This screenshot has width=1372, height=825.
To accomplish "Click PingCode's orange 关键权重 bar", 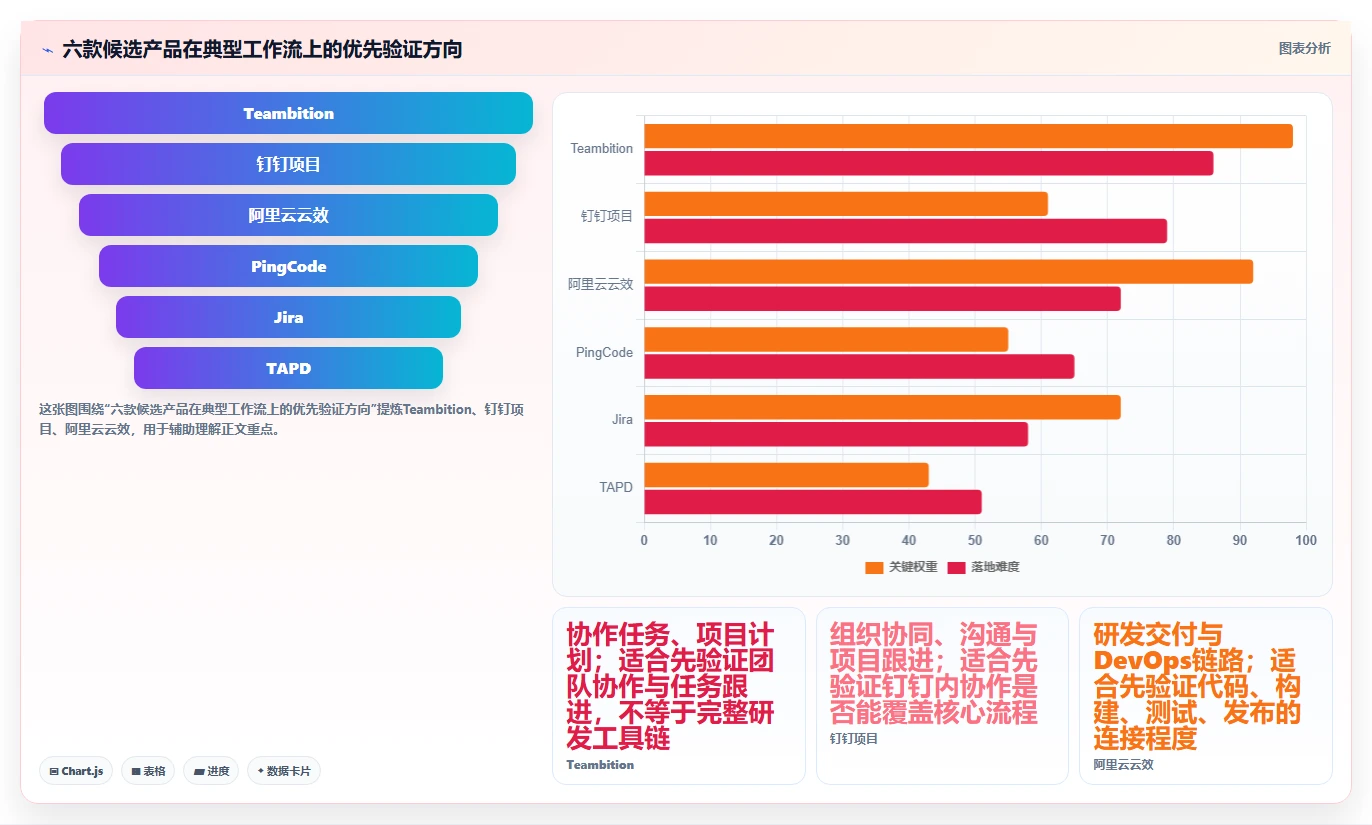I will (826, 339).
